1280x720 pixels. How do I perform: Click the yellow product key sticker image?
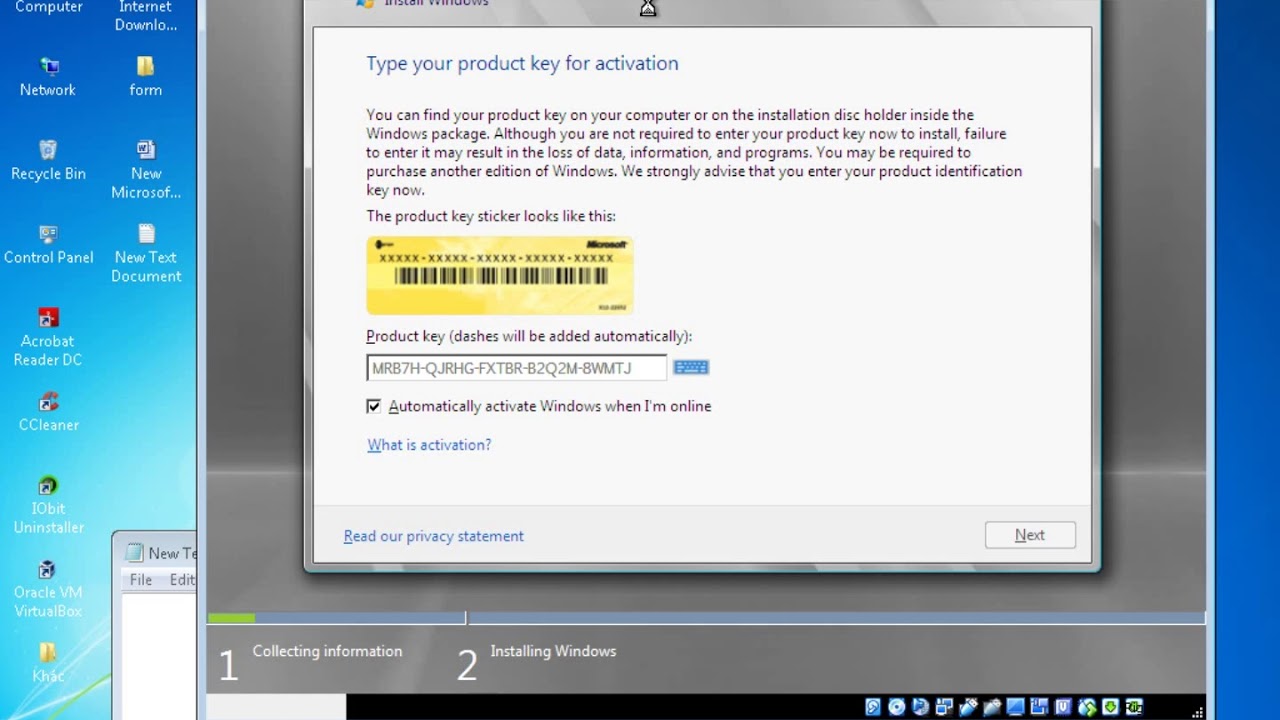pos(500,275)
